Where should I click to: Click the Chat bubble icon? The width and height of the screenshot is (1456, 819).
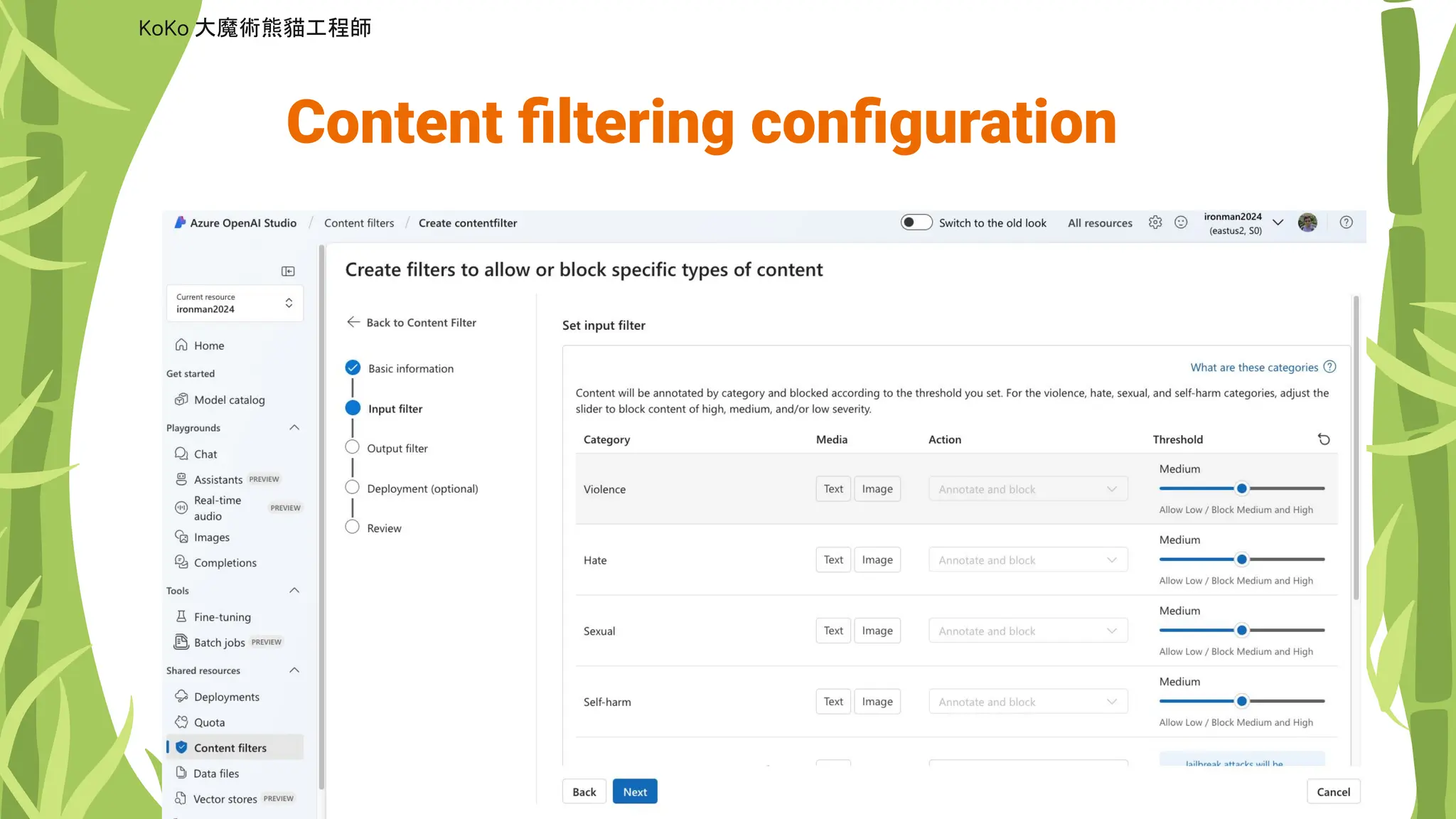pyautogui.click(x=181, y=454)
